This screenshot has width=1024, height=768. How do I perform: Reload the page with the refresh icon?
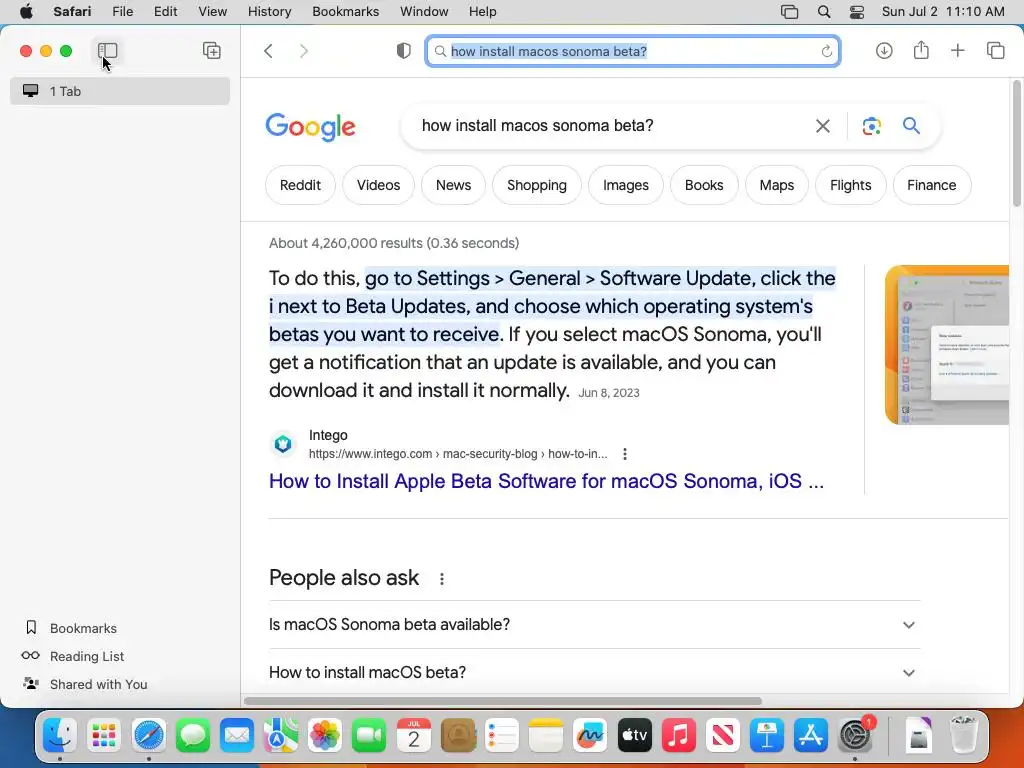(x=826, y=51)
